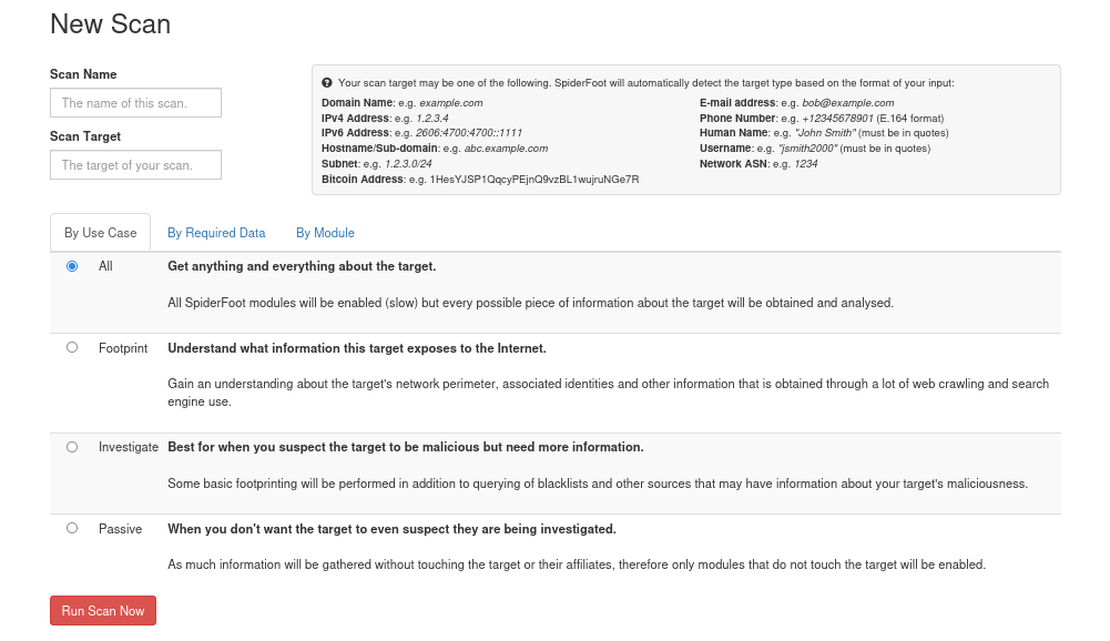This screenshot has width=1110, height=641.
Task: Focus the Scan Name input field
Action: (x=136, y=103)
